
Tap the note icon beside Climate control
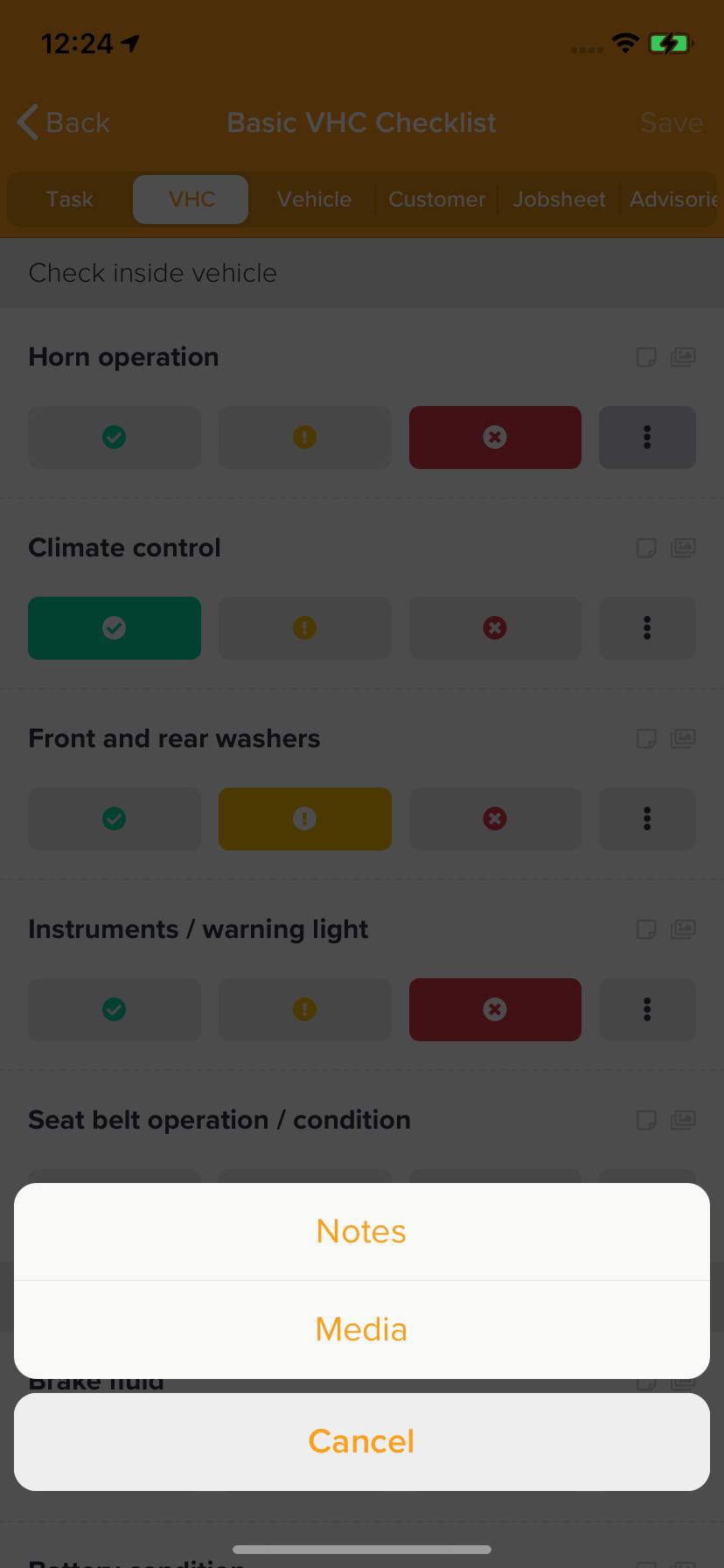pyautogui.click(x=646, y=548)
